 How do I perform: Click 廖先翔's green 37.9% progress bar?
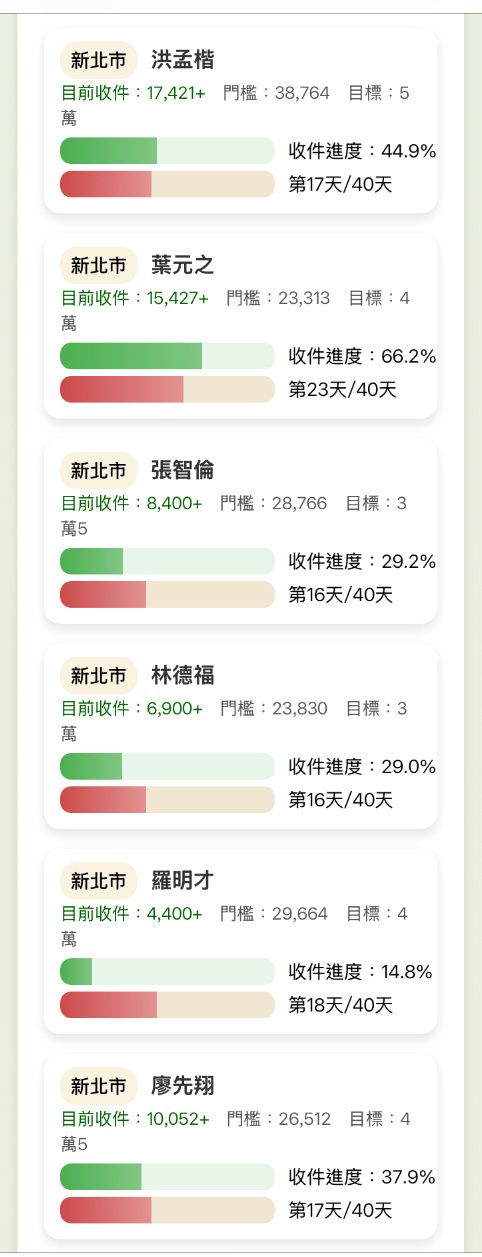[x=167, y=1177]
